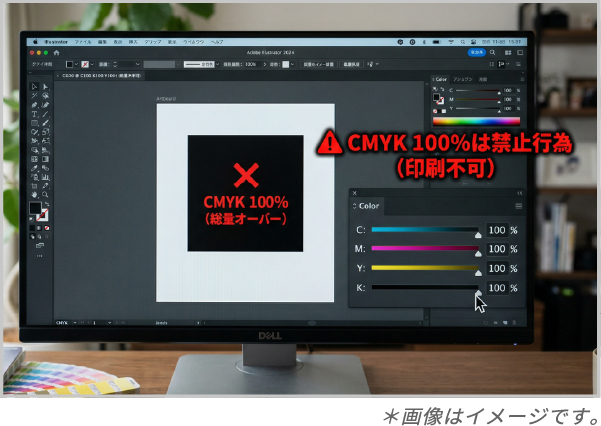Select the Symbol Sprayer tool
This screenshot has width=601, height=426.
click(x=34, y=177)
